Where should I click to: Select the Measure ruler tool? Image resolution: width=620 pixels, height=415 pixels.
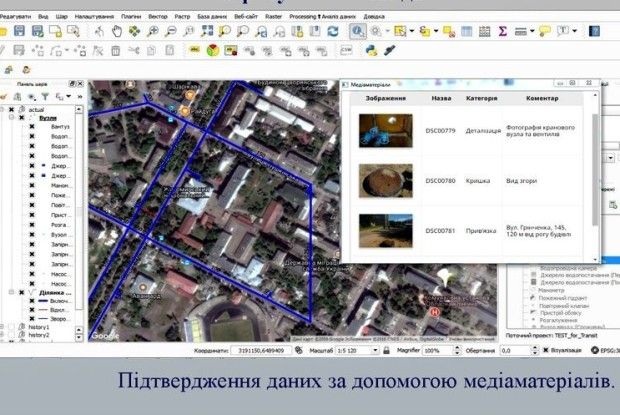tap(520, 31)
